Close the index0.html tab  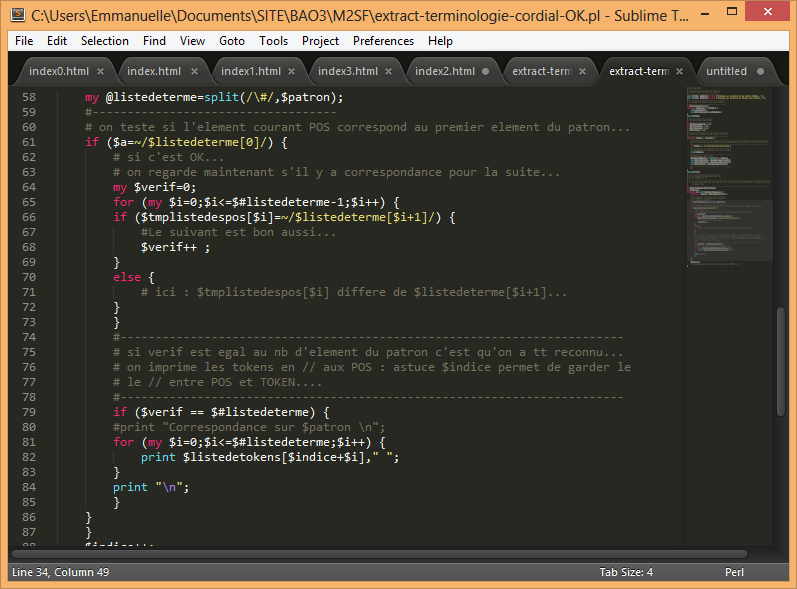pos(101,72)
